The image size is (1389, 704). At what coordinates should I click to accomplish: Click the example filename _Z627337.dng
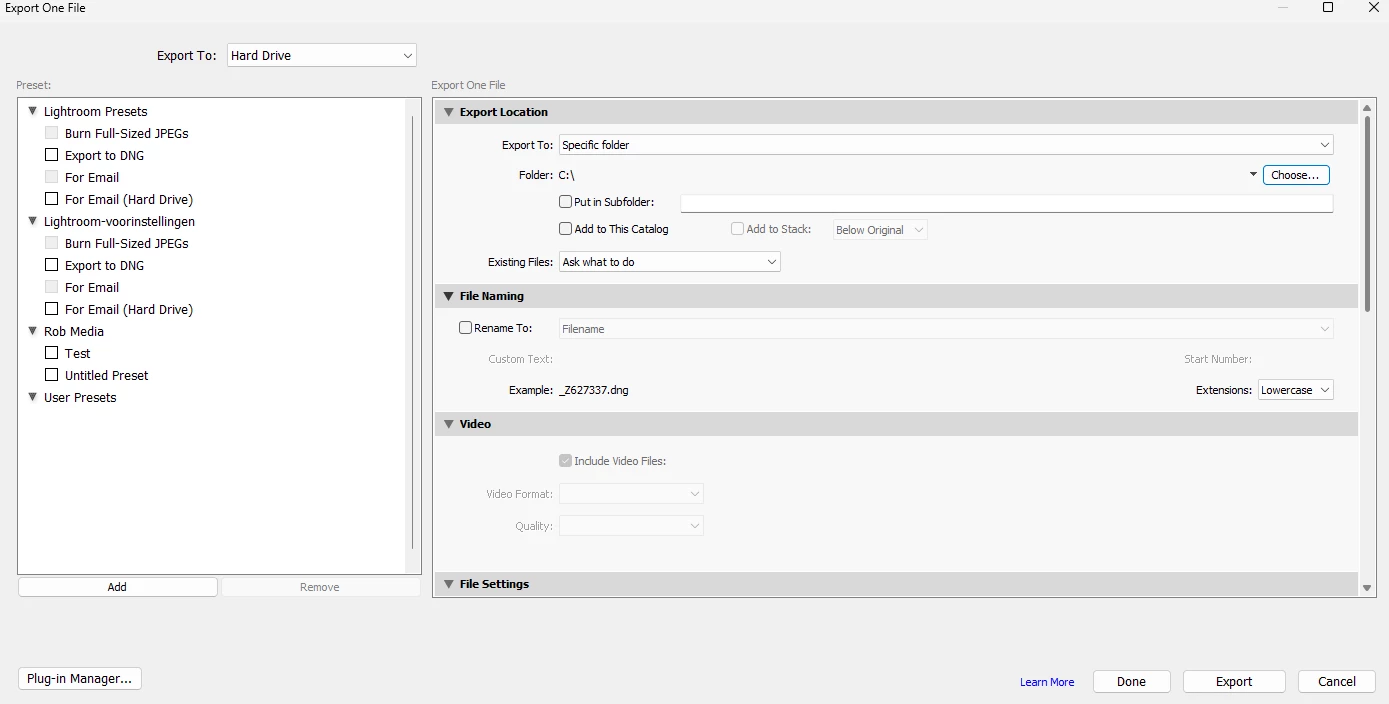click(x=594, y=390)
